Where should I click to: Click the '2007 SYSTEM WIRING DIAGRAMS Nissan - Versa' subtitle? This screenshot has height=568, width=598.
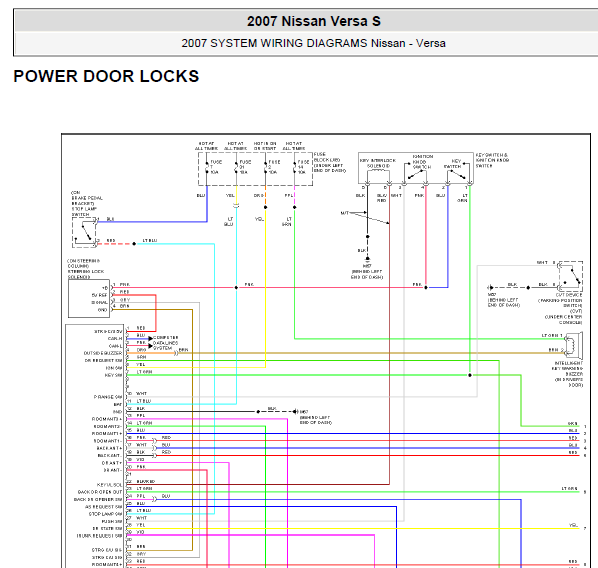point(313,43)
